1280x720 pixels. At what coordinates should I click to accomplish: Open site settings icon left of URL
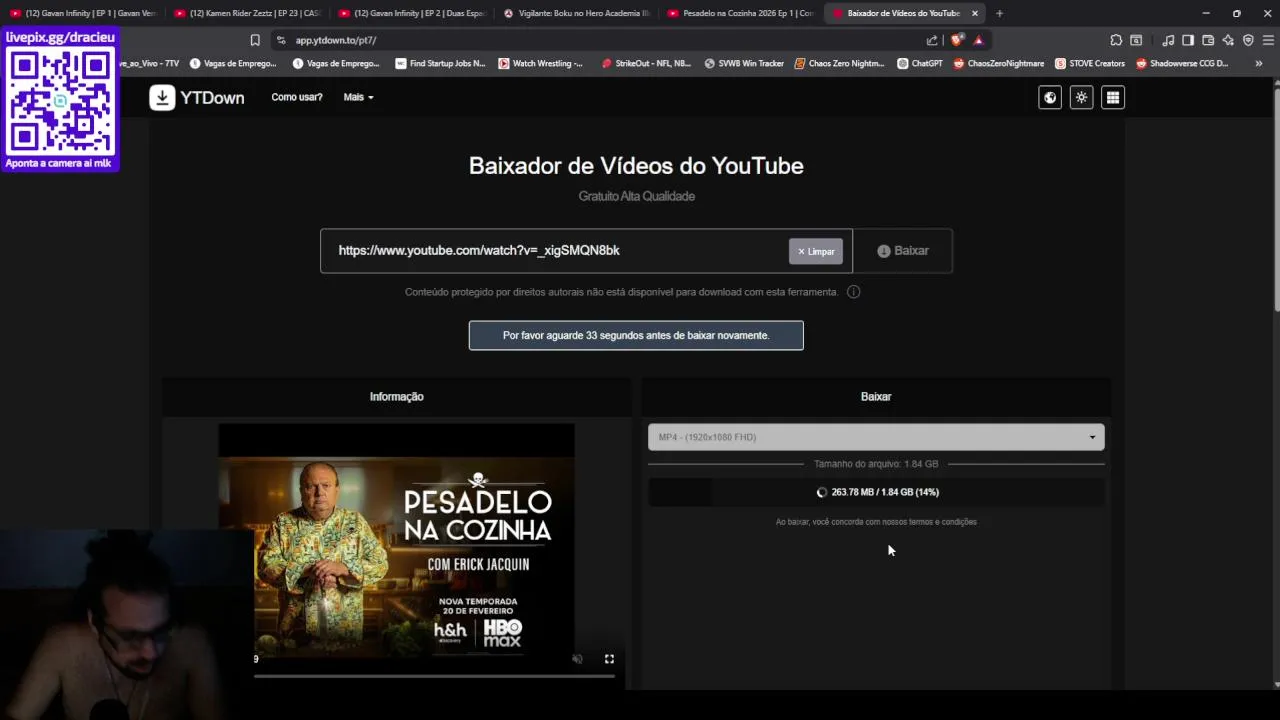coord(281,40)
